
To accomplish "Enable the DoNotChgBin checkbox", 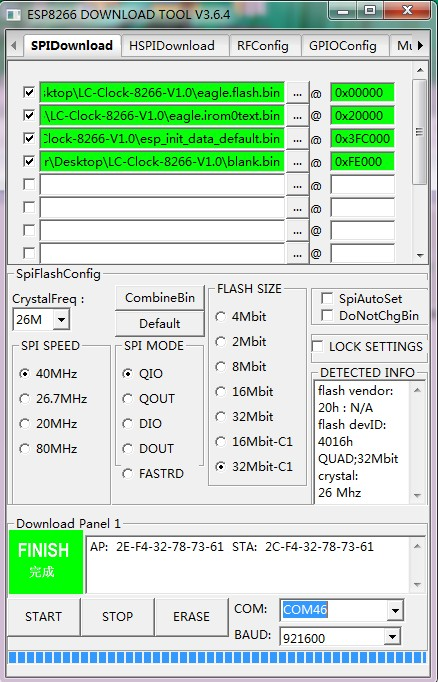I will point(327,315).
